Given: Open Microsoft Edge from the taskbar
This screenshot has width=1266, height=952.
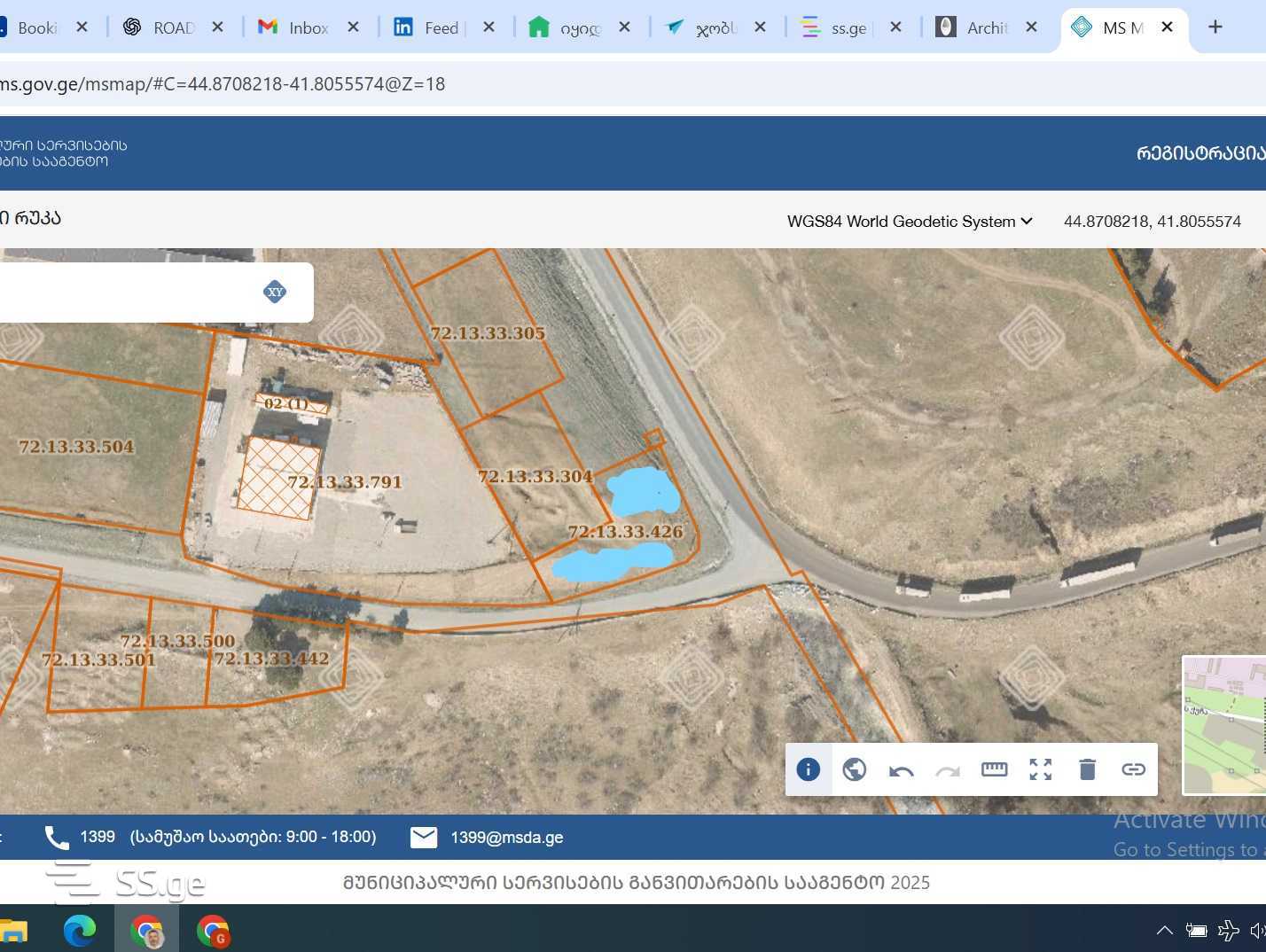Looking at the screenshot, I should pyautogui.click(x=80, y=931).
